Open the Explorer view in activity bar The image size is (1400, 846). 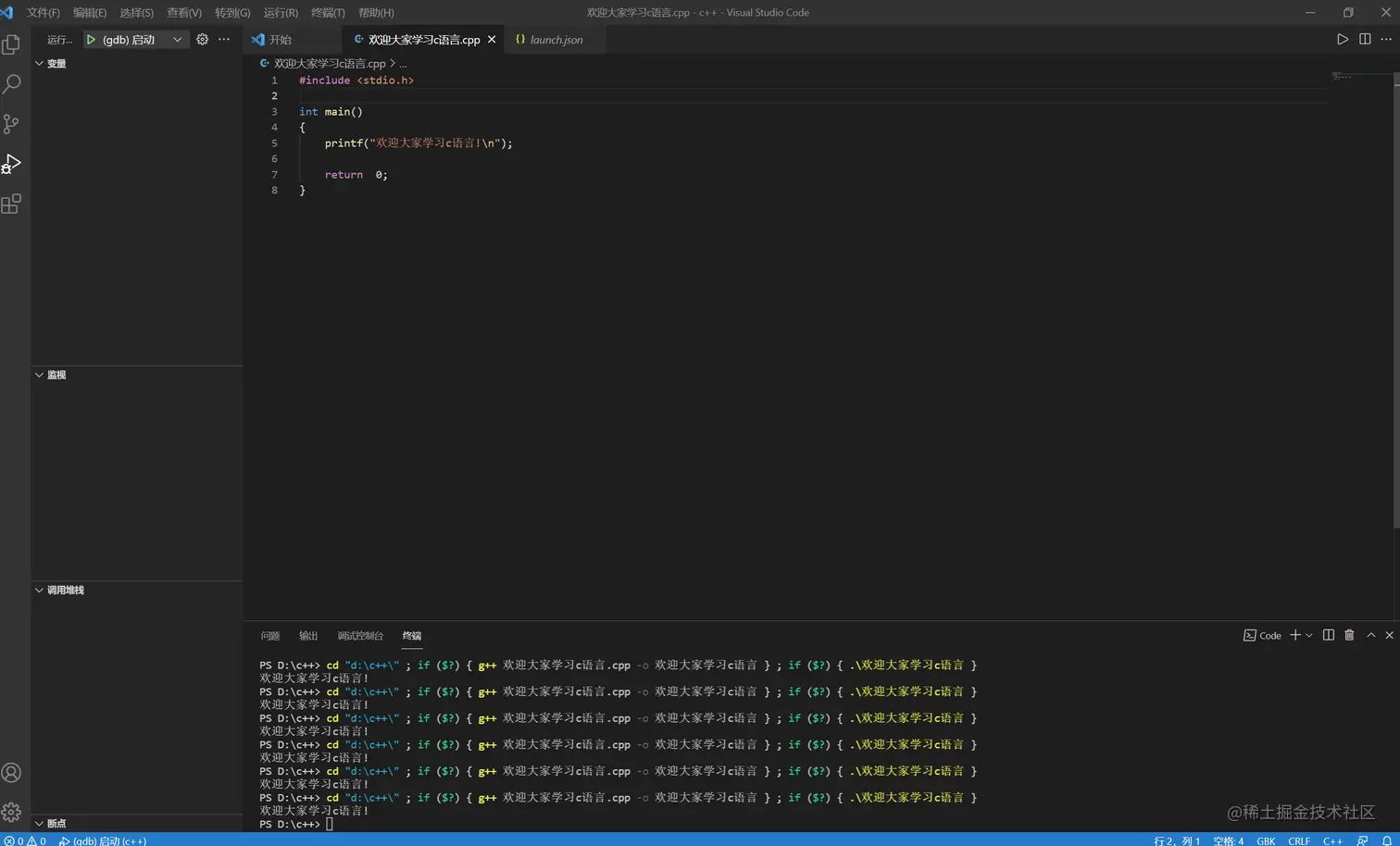point(12,44)
